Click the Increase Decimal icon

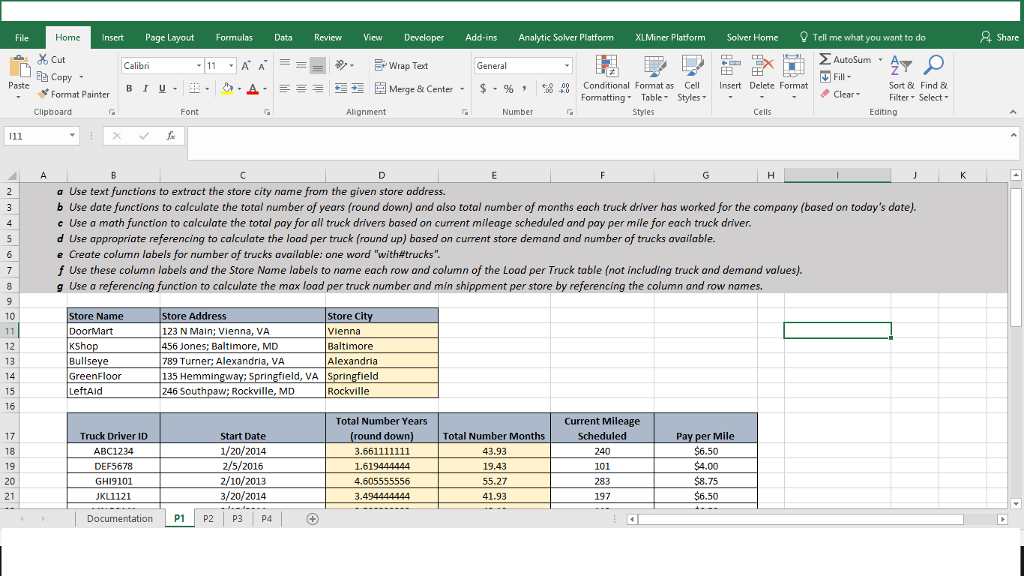pos(547,88)
